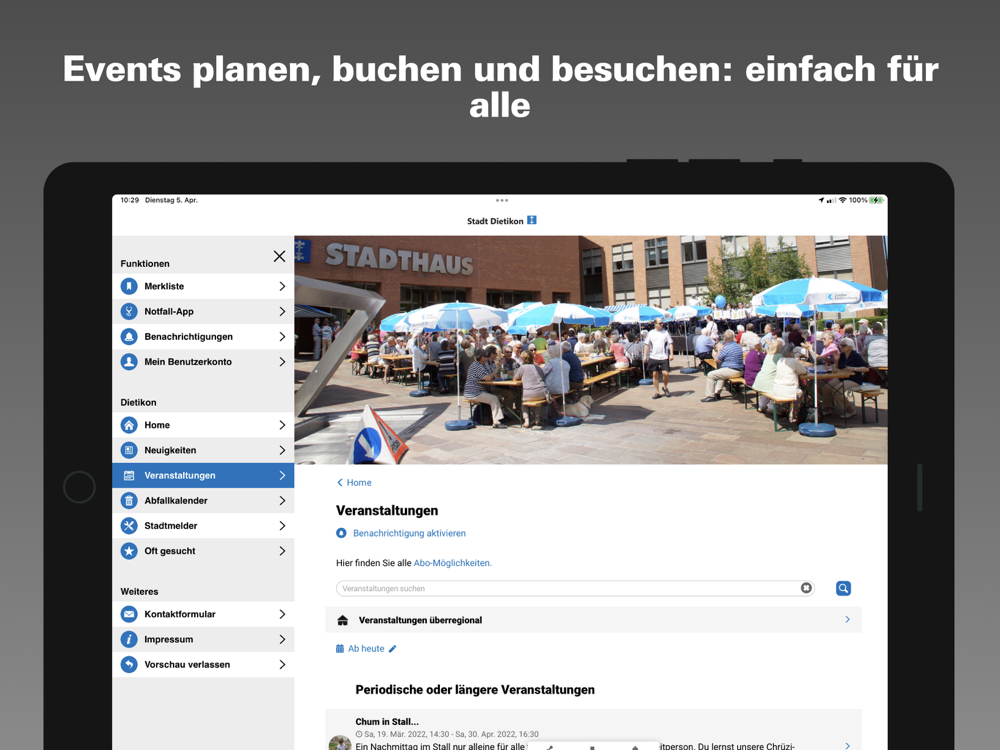Expand the Veranstaltungen row chevron
The image size is (1000, 750).
[x=282, y=476]
